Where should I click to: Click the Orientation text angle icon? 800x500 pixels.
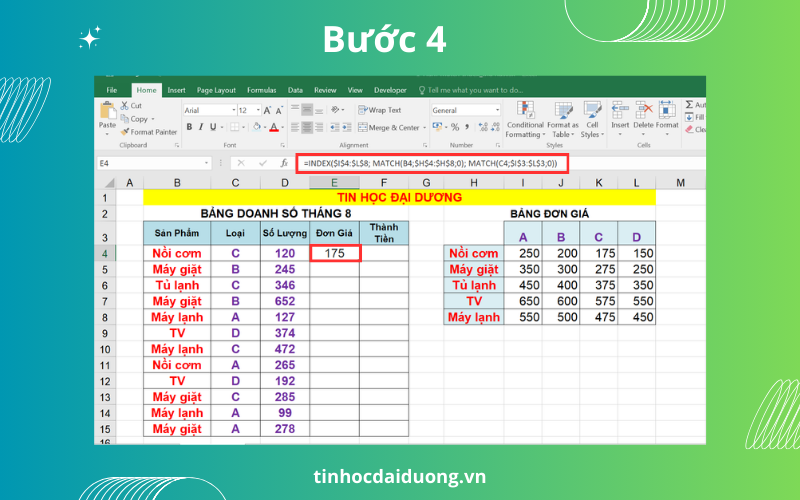click(x=335, y=110)
